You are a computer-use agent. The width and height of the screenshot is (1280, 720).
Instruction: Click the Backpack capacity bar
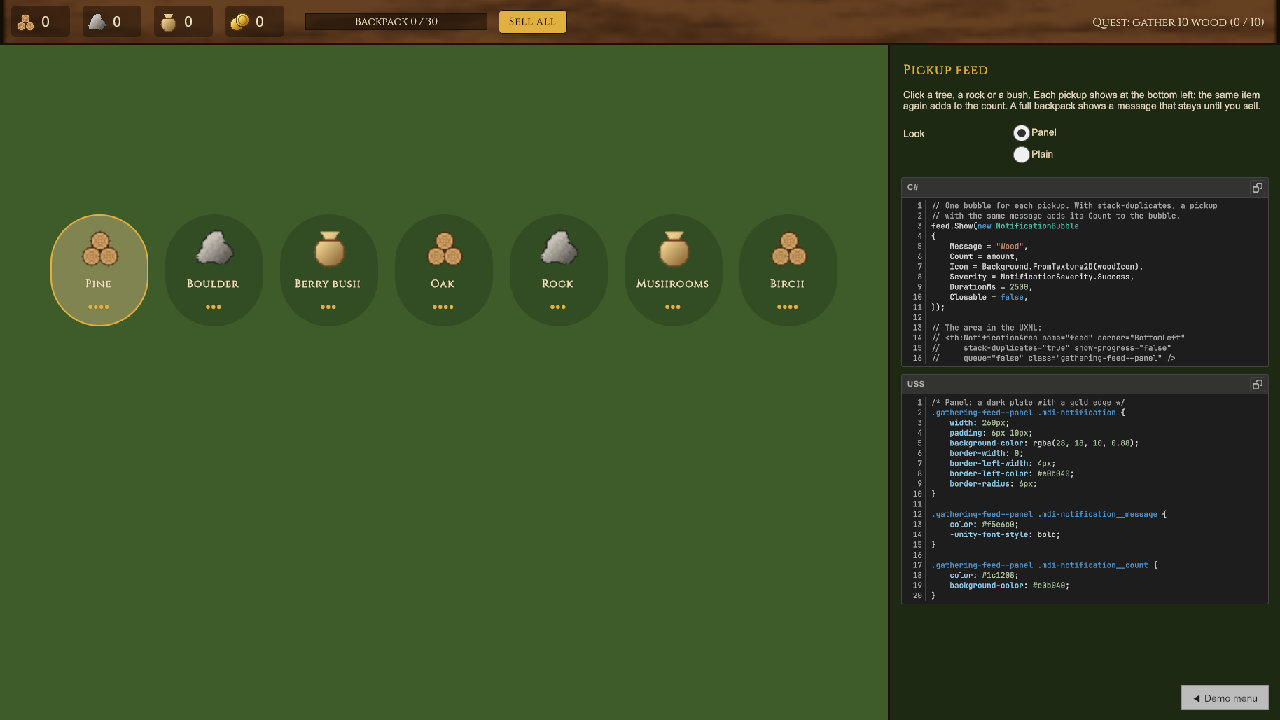pos(396,22)
